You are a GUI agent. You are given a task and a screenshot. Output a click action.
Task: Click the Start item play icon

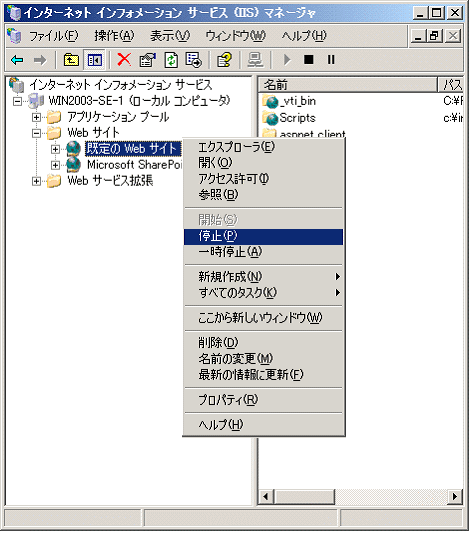point(287,60)
